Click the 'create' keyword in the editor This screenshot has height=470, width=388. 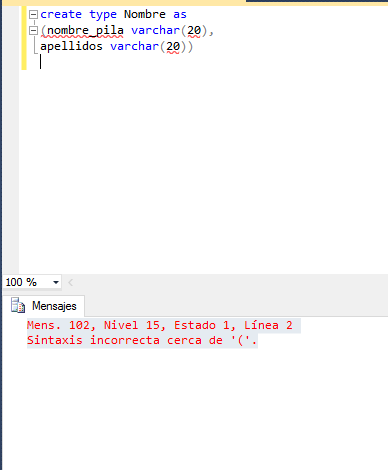coord(61,14)
